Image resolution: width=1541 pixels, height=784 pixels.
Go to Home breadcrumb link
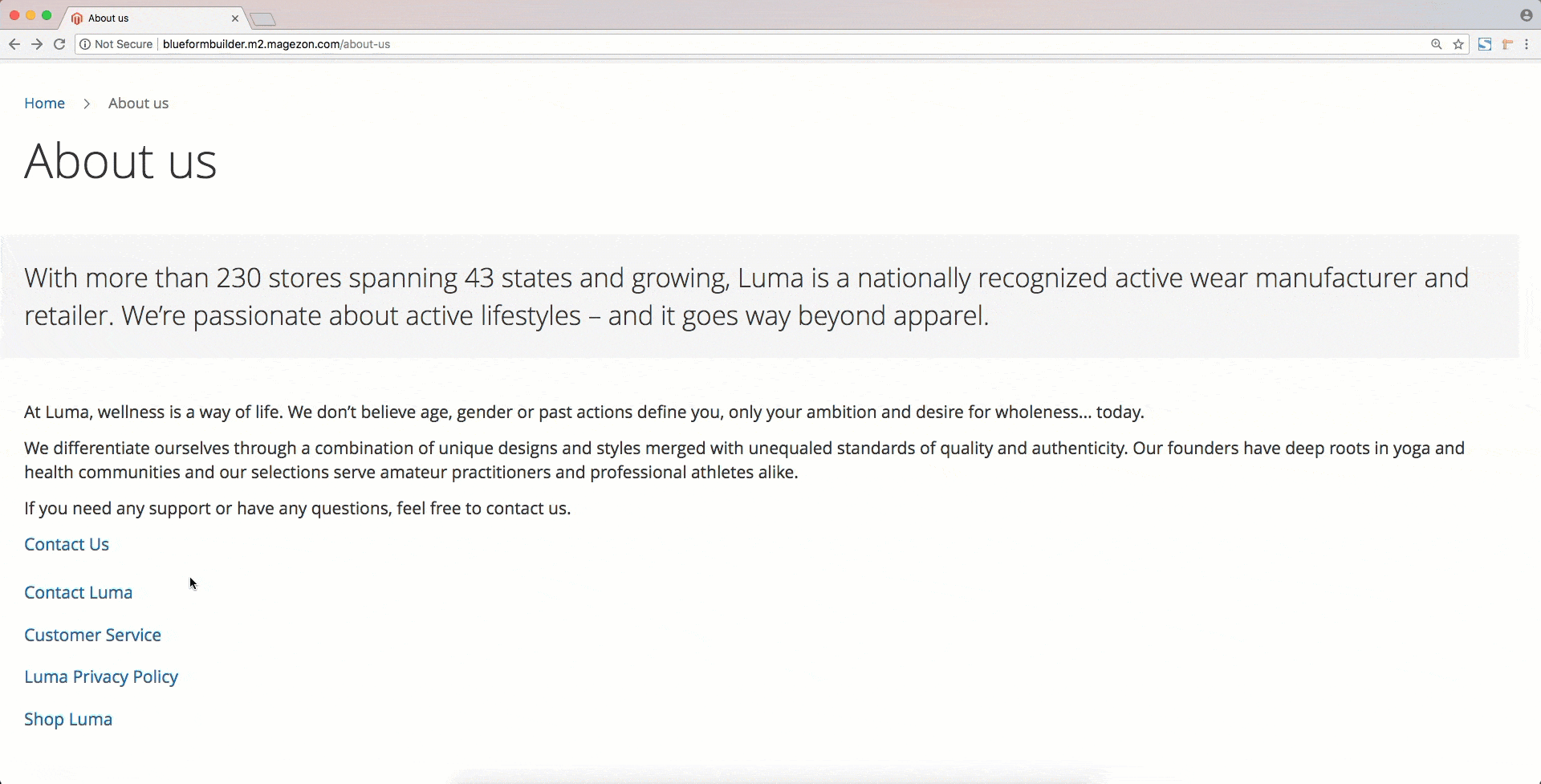[44, 104]
